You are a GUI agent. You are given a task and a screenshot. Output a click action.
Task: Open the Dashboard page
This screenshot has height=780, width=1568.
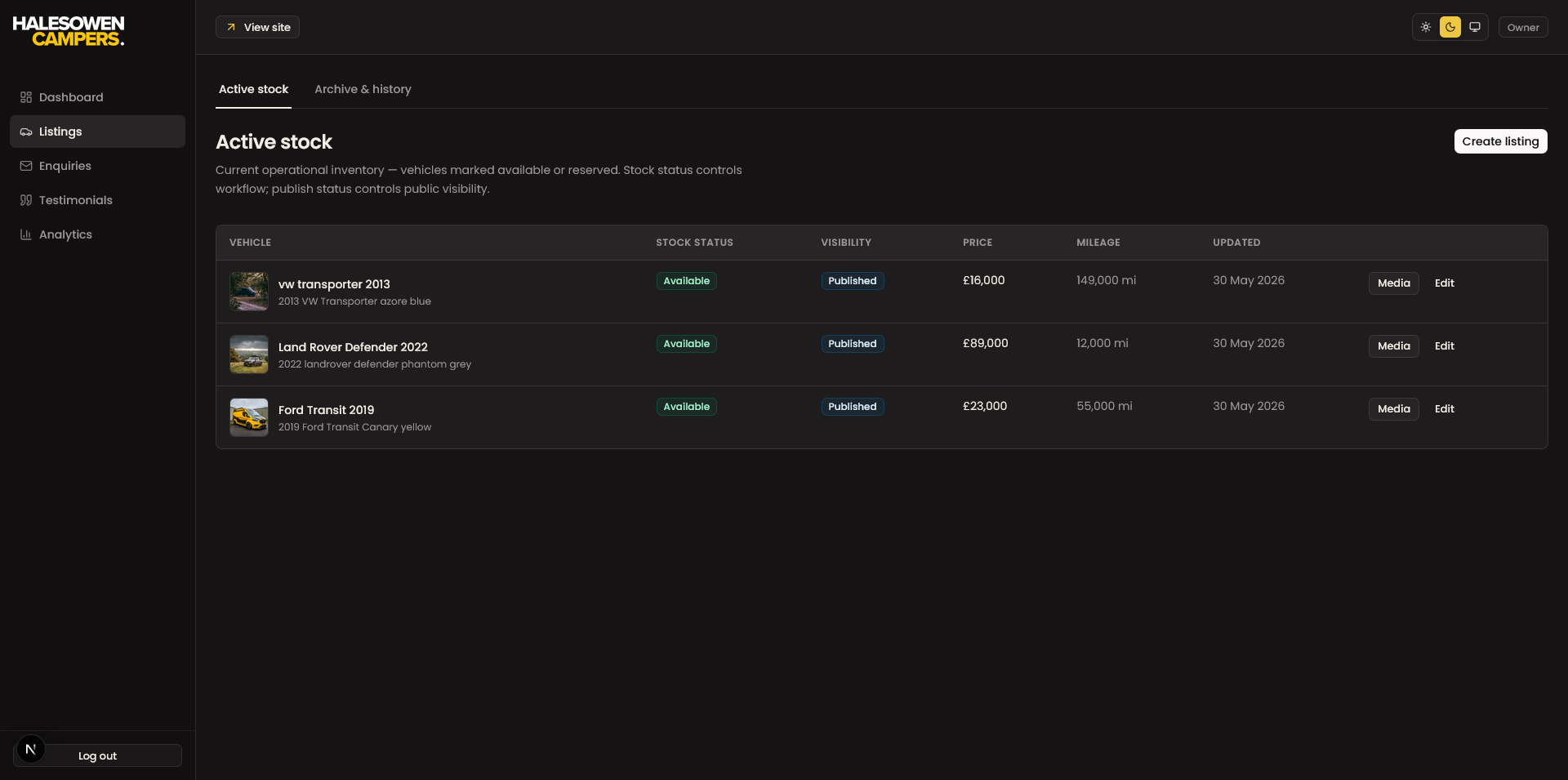click(97, 97)
